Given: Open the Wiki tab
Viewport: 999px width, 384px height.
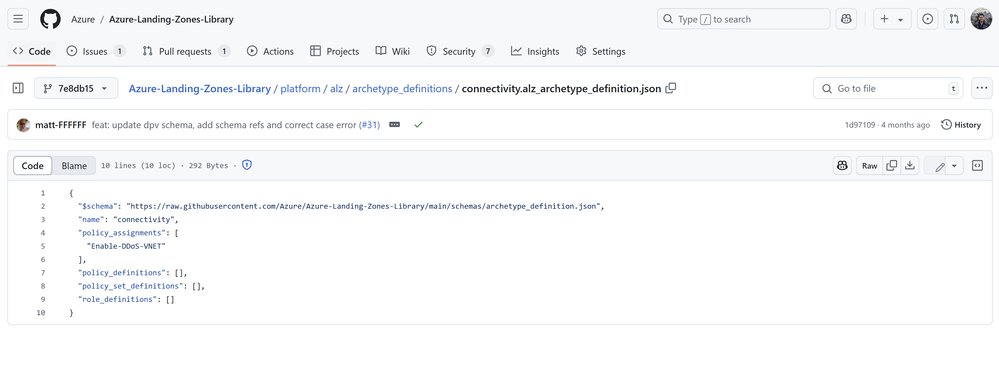Looking at the screenshot, I should point(392,52).
